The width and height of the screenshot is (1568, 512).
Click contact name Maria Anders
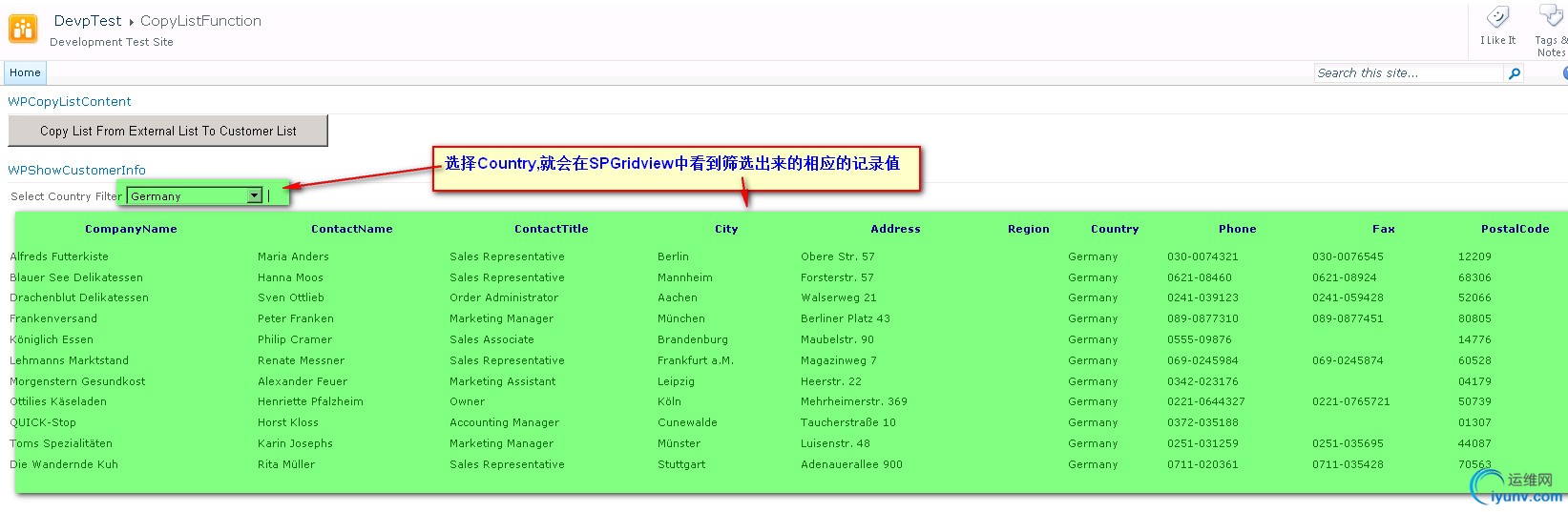tap(293, 256)
